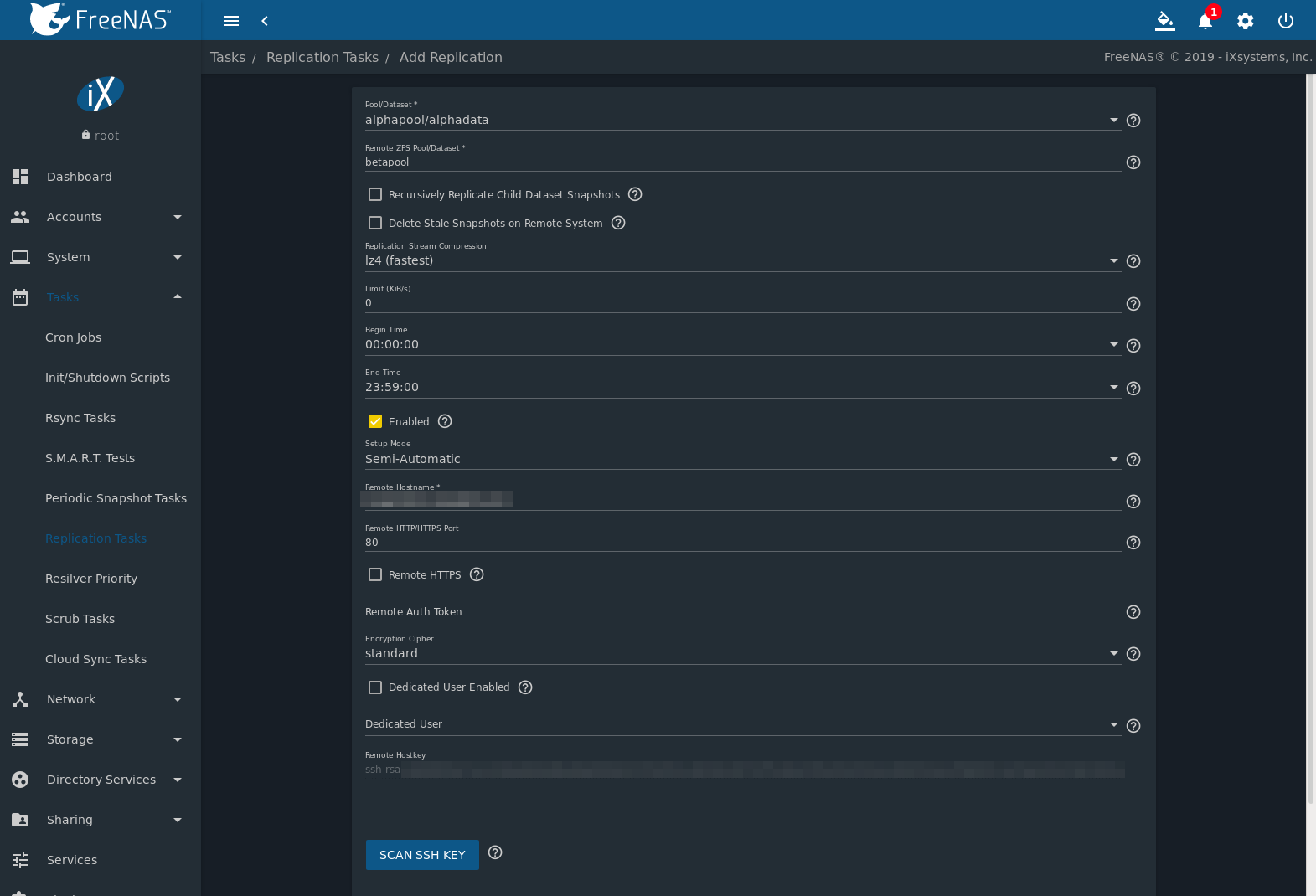Go to Resilver Priority

click(101, 579)
